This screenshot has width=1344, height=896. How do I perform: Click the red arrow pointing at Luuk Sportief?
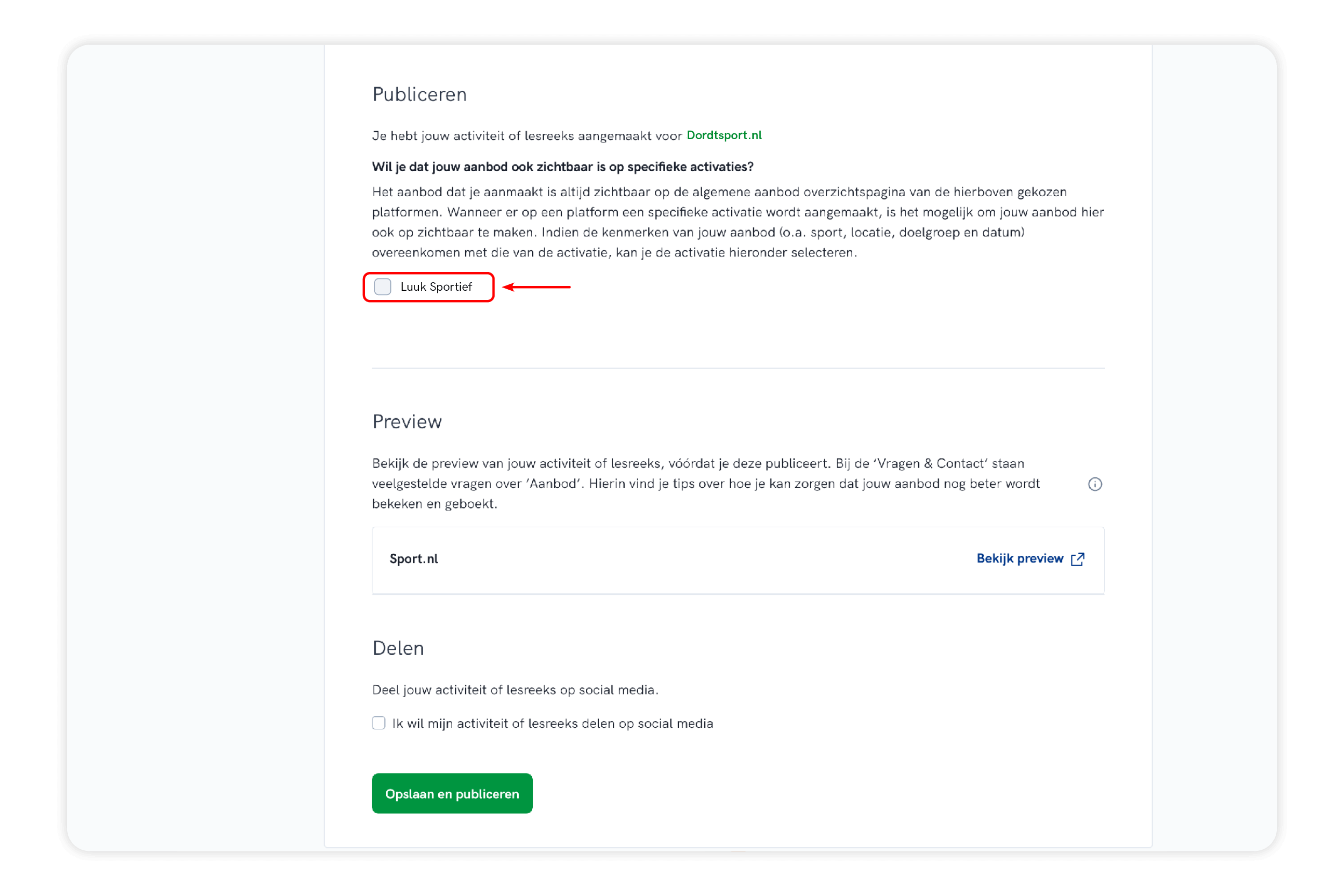[536, 287]
